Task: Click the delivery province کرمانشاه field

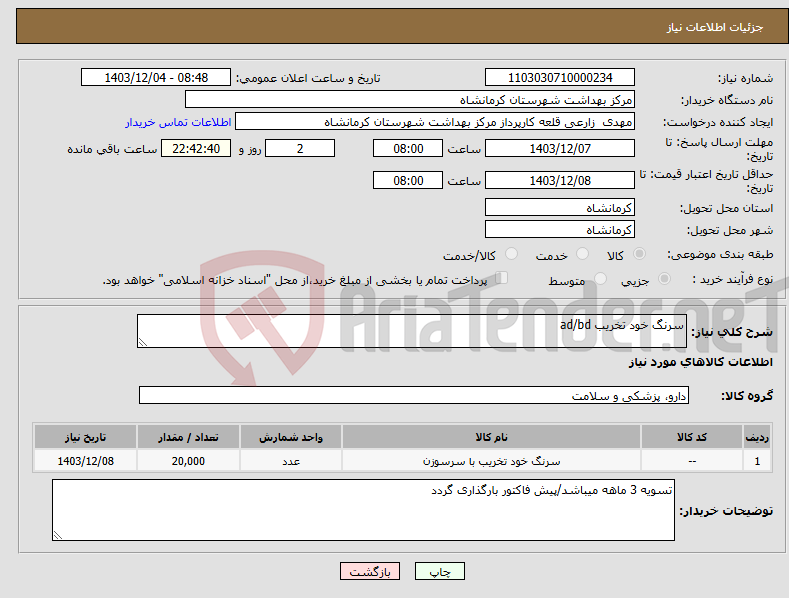Action: 560,207
